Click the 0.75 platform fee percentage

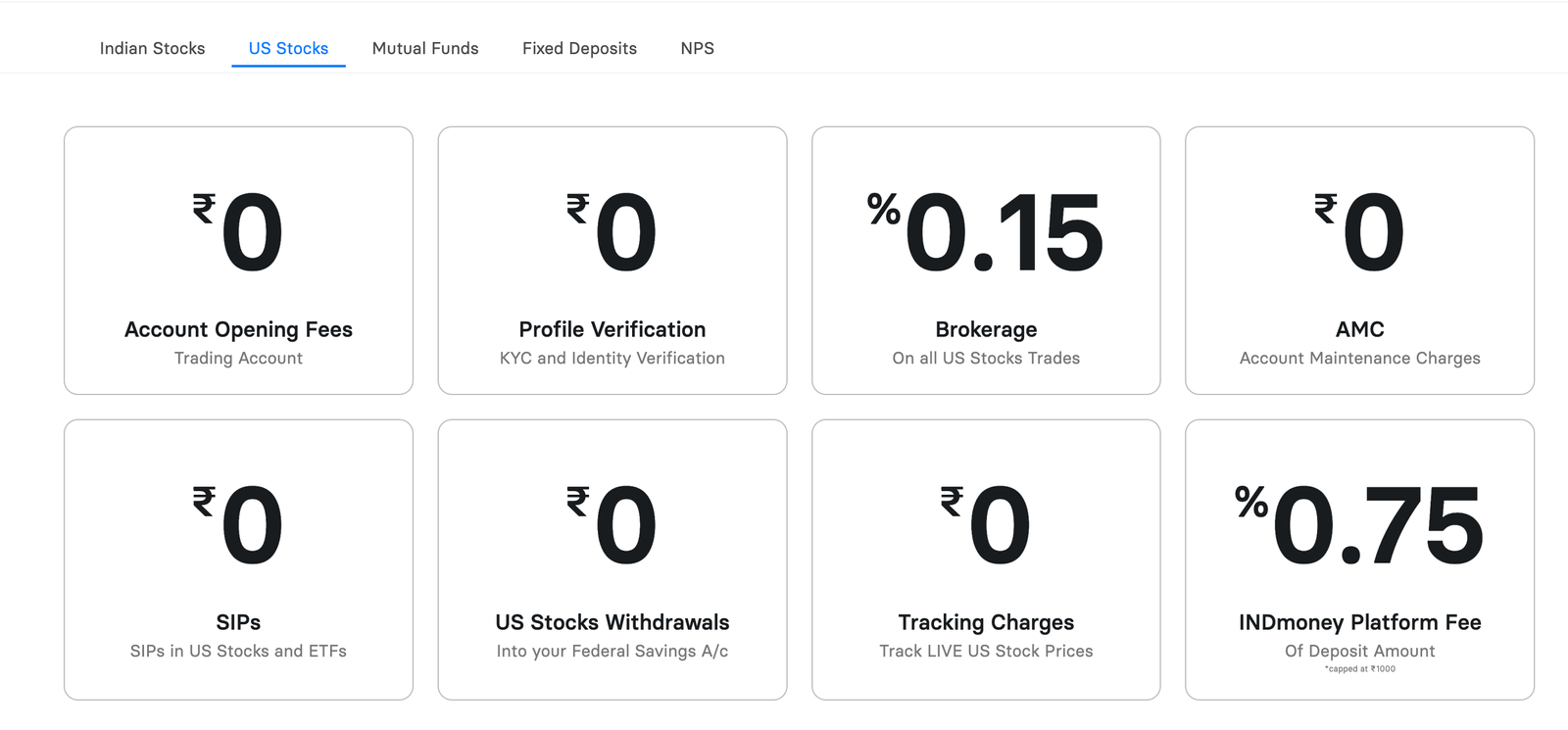point(1377,525)
